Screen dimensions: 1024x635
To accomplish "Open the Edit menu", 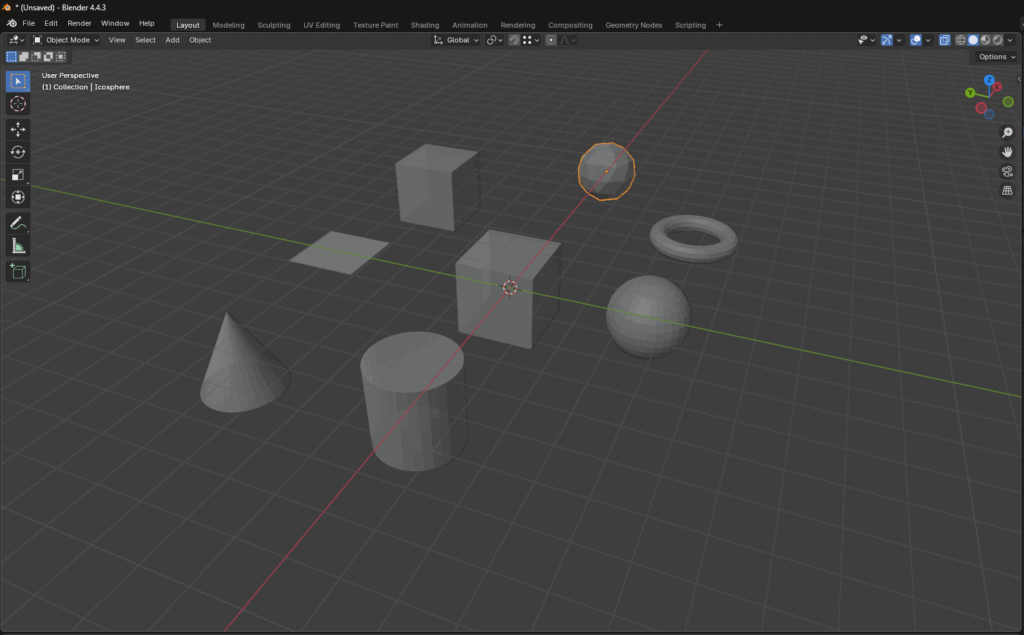I will point(51,24).
